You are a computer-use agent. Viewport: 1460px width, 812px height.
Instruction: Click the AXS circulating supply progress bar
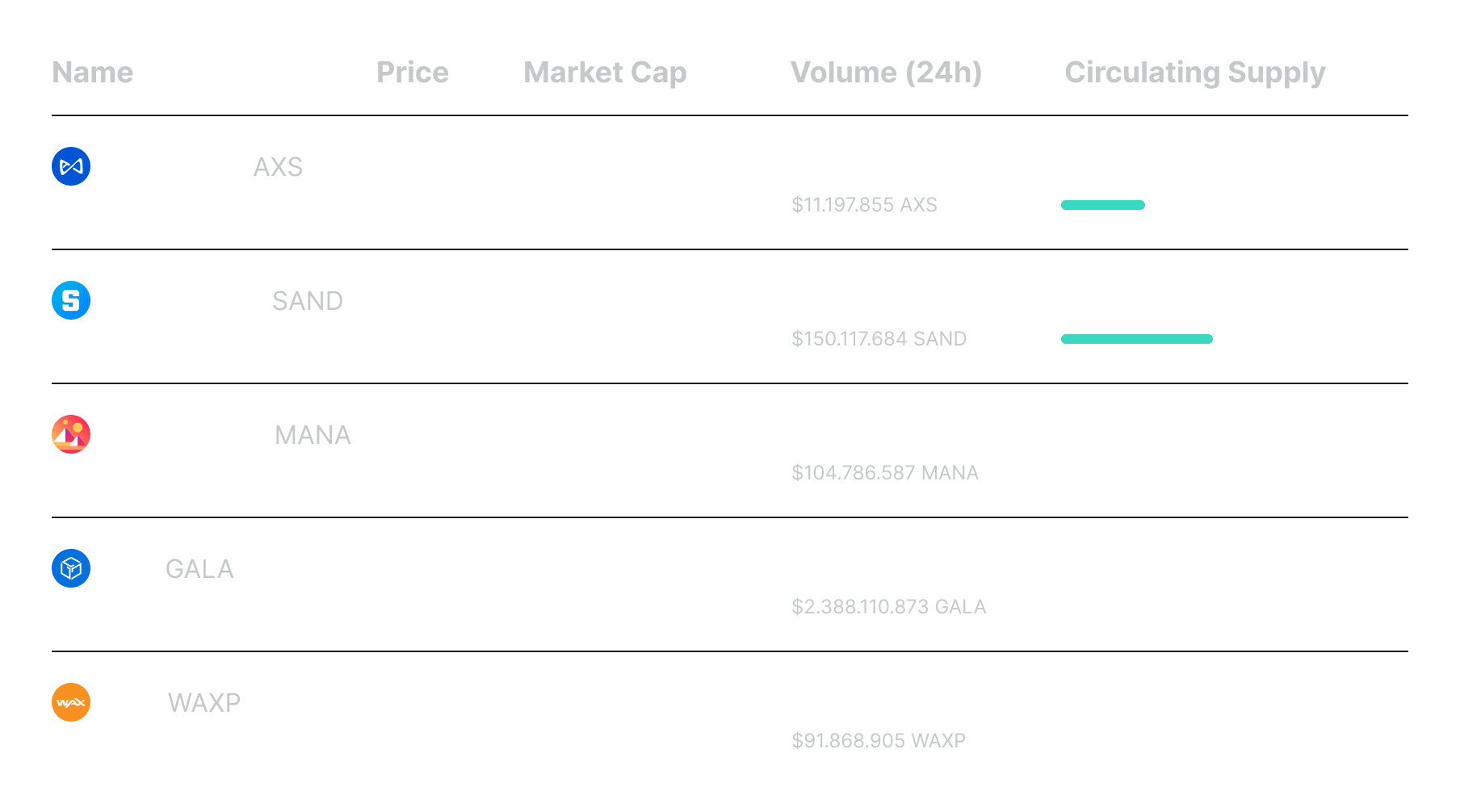[1102, 205]
